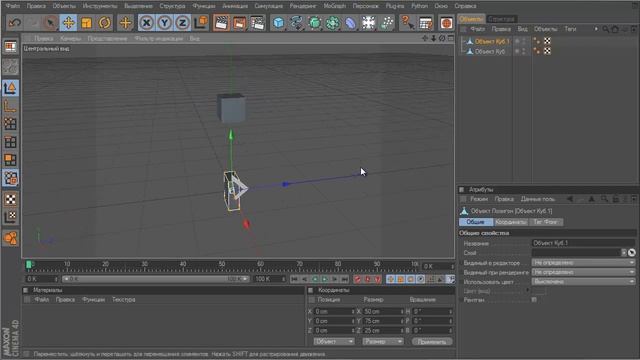Click the Undo arrow icon
640x360 pixels.
coord(15,22)
